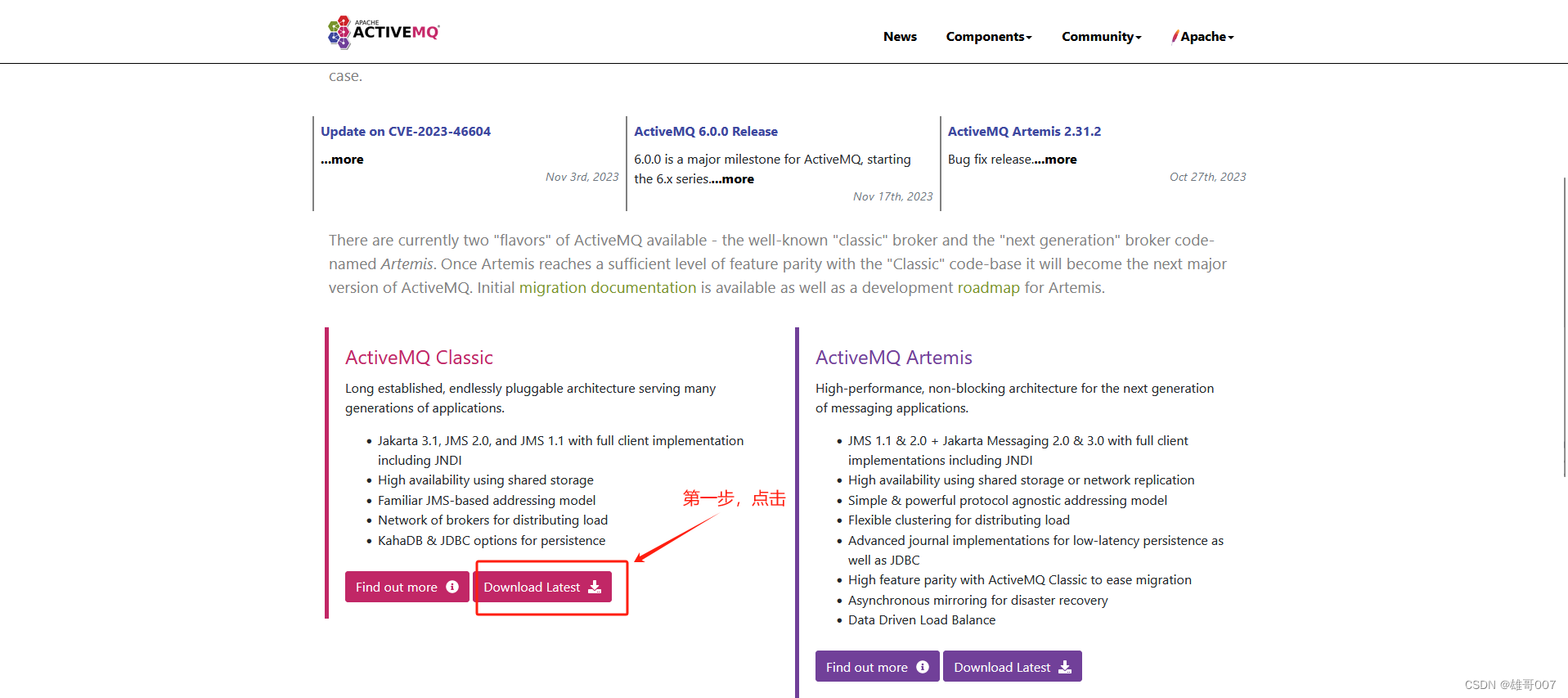Click ...more under CVE-2023-46604 update
The width and height of the screenshot is (1568, 698).
342,160
